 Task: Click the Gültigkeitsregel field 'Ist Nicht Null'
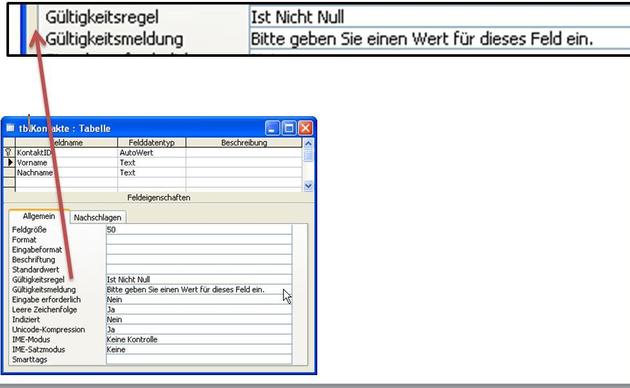(x=199, y=280)
